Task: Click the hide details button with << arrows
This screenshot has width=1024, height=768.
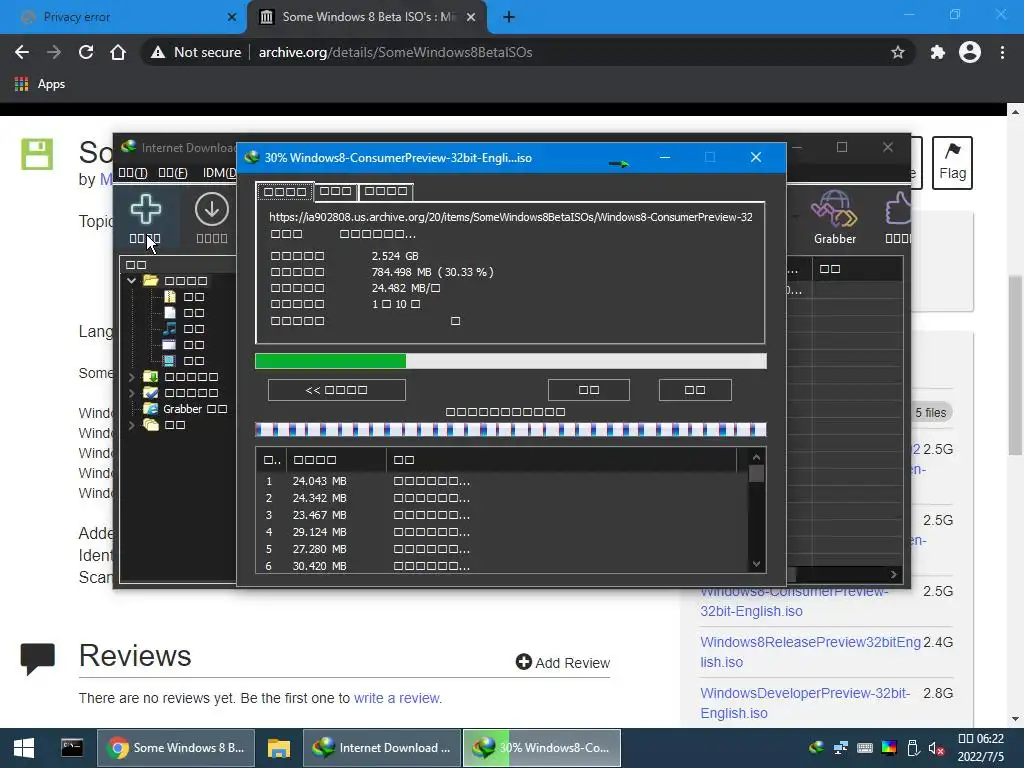Action: [336, 390]
